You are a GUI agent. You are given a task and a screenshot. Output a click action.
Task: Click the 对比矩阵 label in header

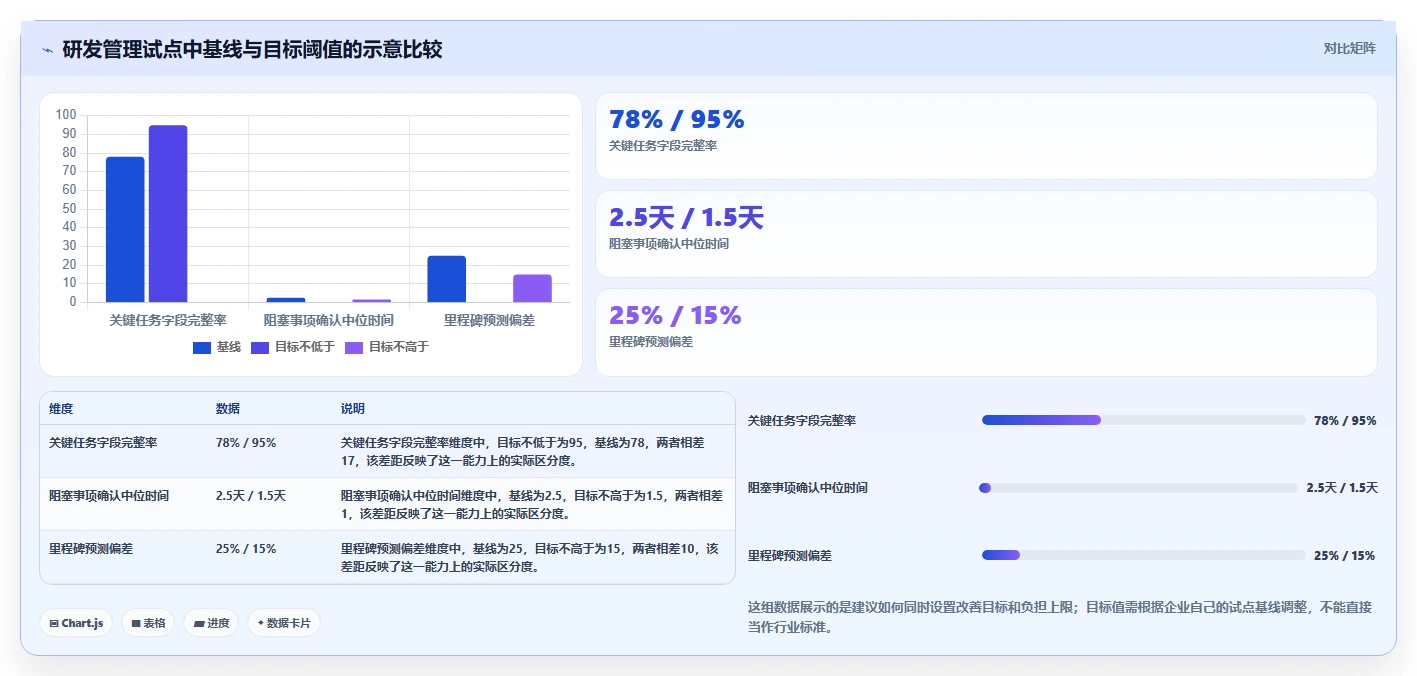1349,48
